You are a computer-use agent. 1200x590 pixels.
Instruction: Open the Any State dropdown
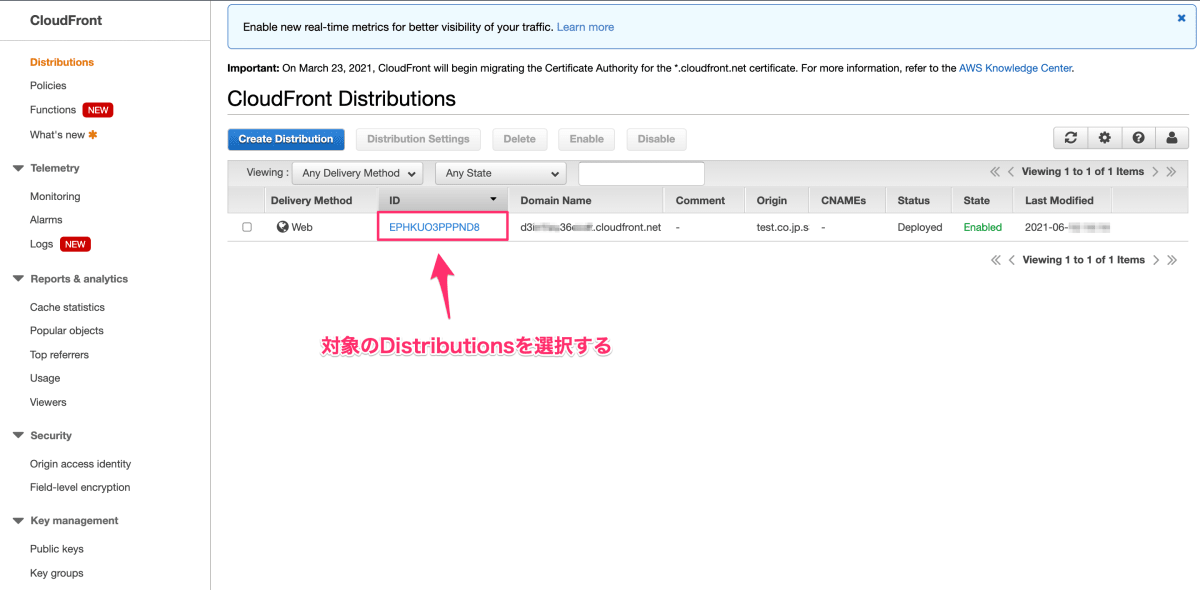[x=501, y=173]
